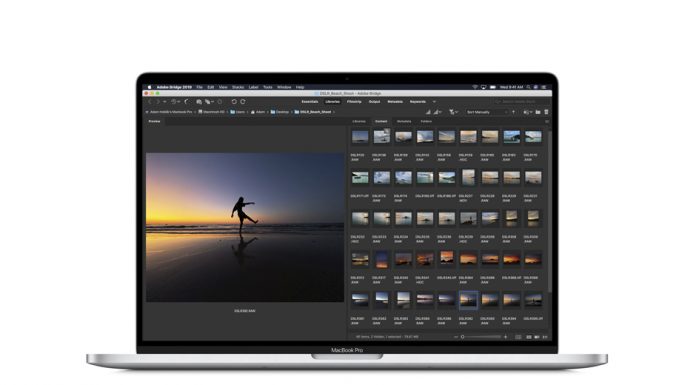Select the Libraries panel tab
696x385 pixels.
pyautogui.click(x=359, y=121)
